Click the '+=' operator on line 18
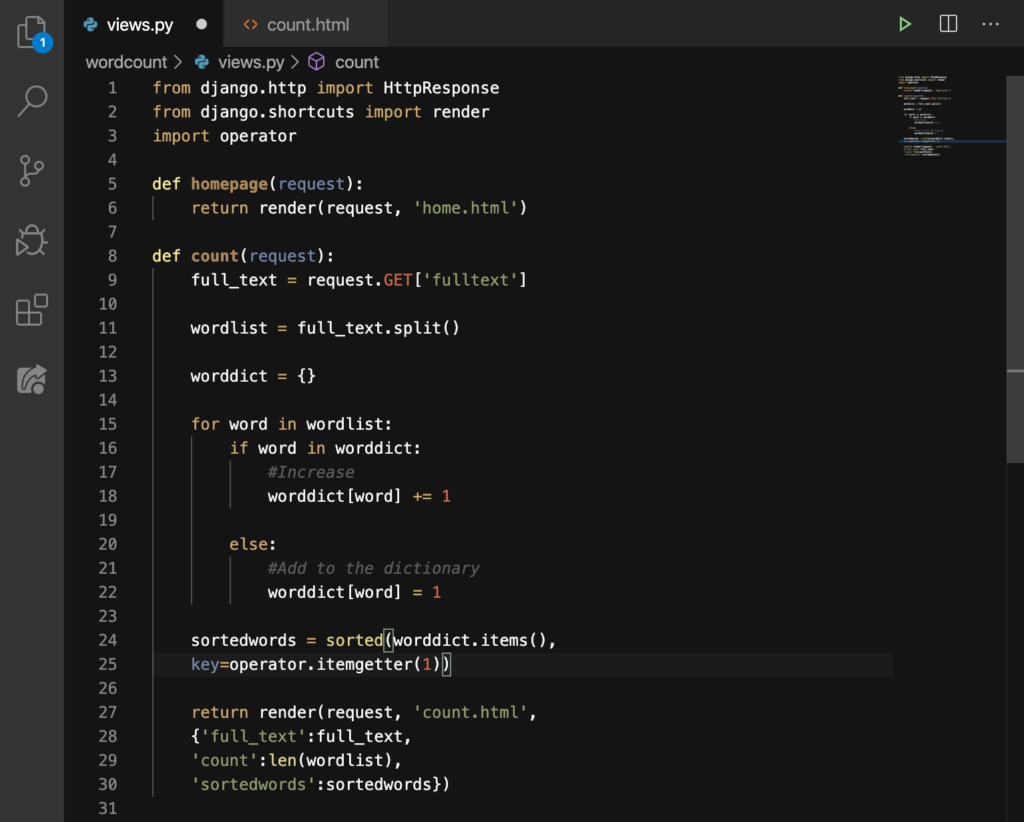This screenshot has height=822, width=1024. [x=422, y=496]
